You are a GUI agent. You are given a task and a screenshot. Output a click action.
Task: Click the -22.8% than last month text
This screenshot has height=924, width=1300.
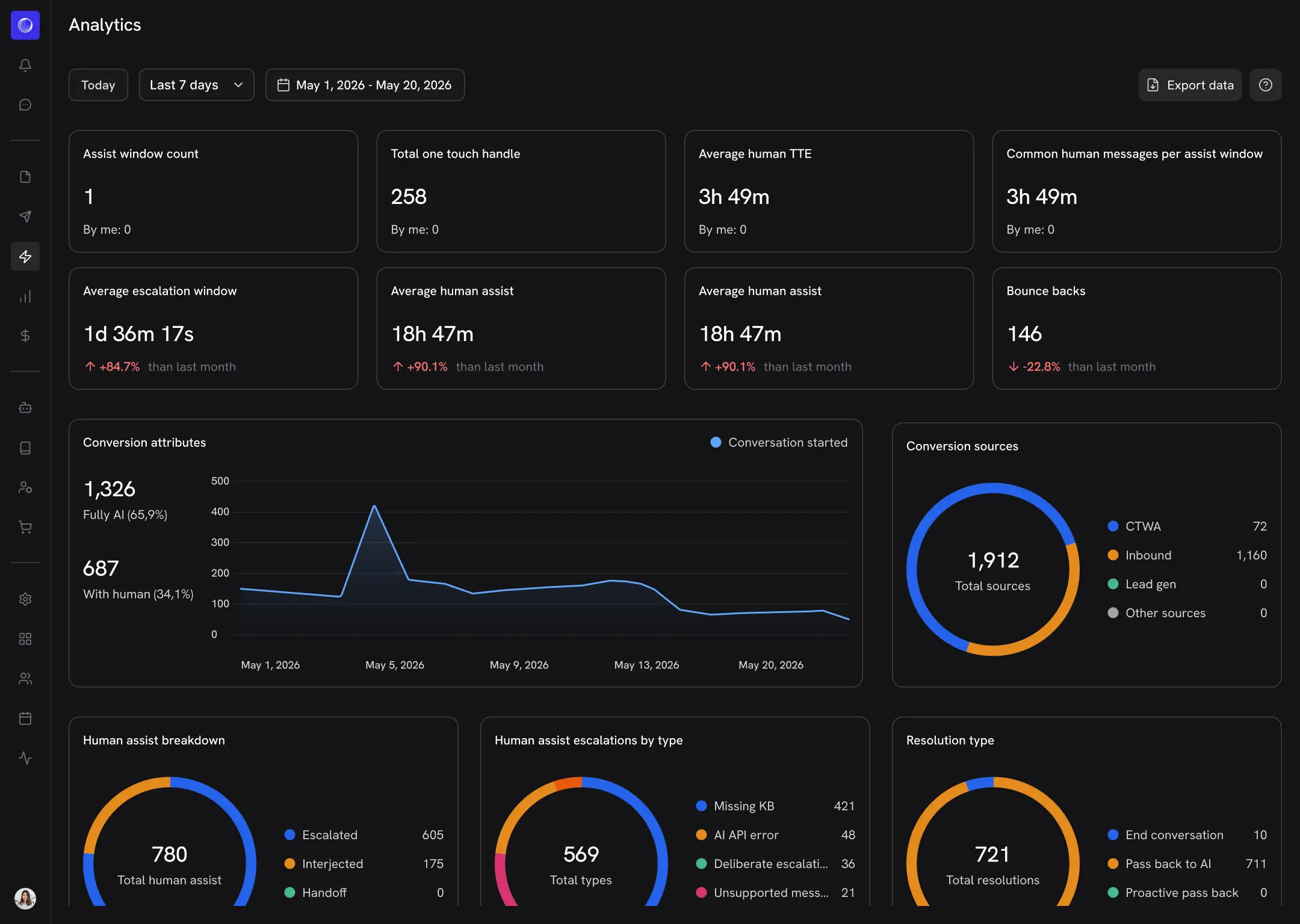coord(1082,367)
